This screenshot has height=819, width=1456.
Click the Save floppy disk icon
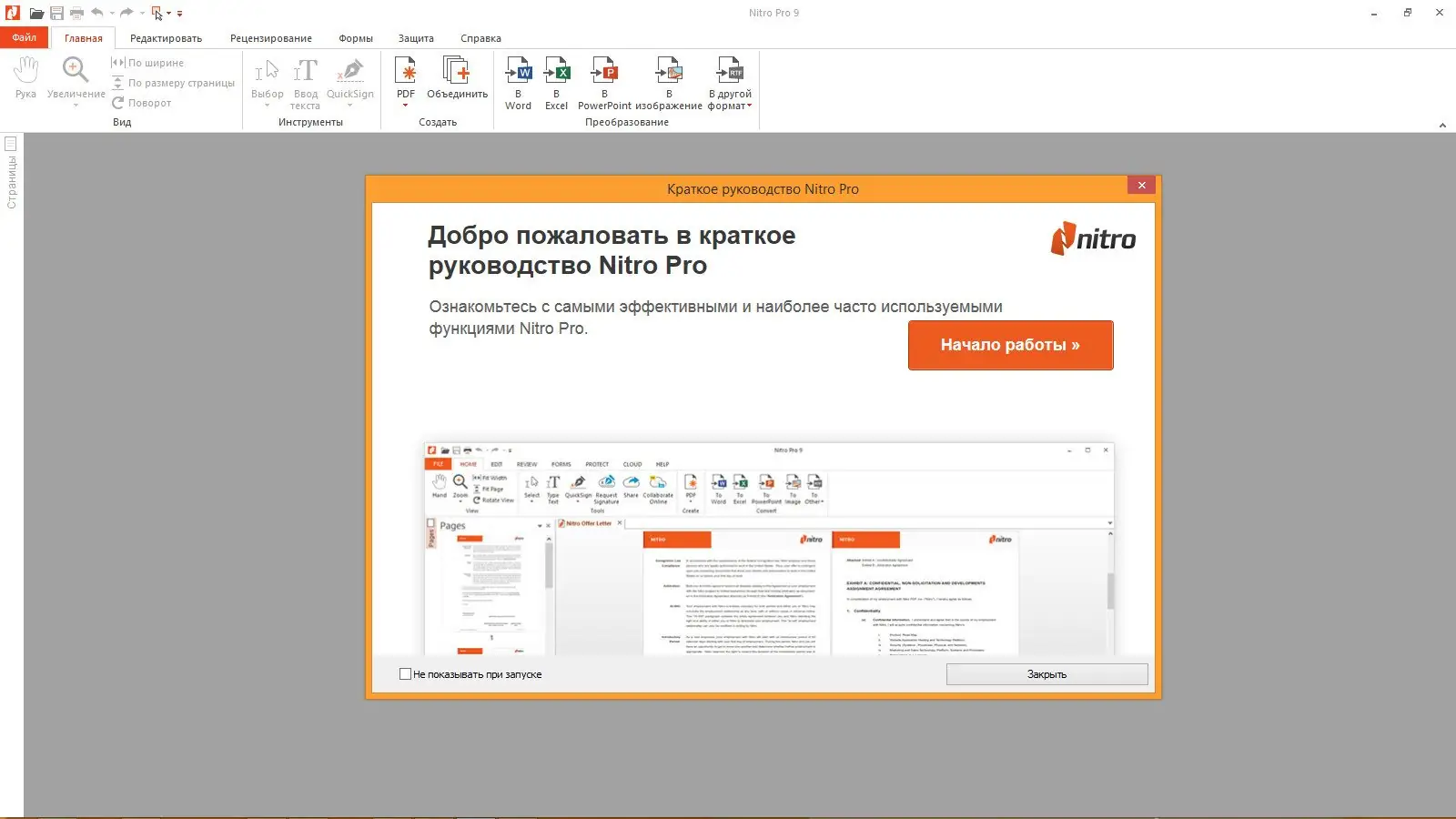tap(56, 14)
